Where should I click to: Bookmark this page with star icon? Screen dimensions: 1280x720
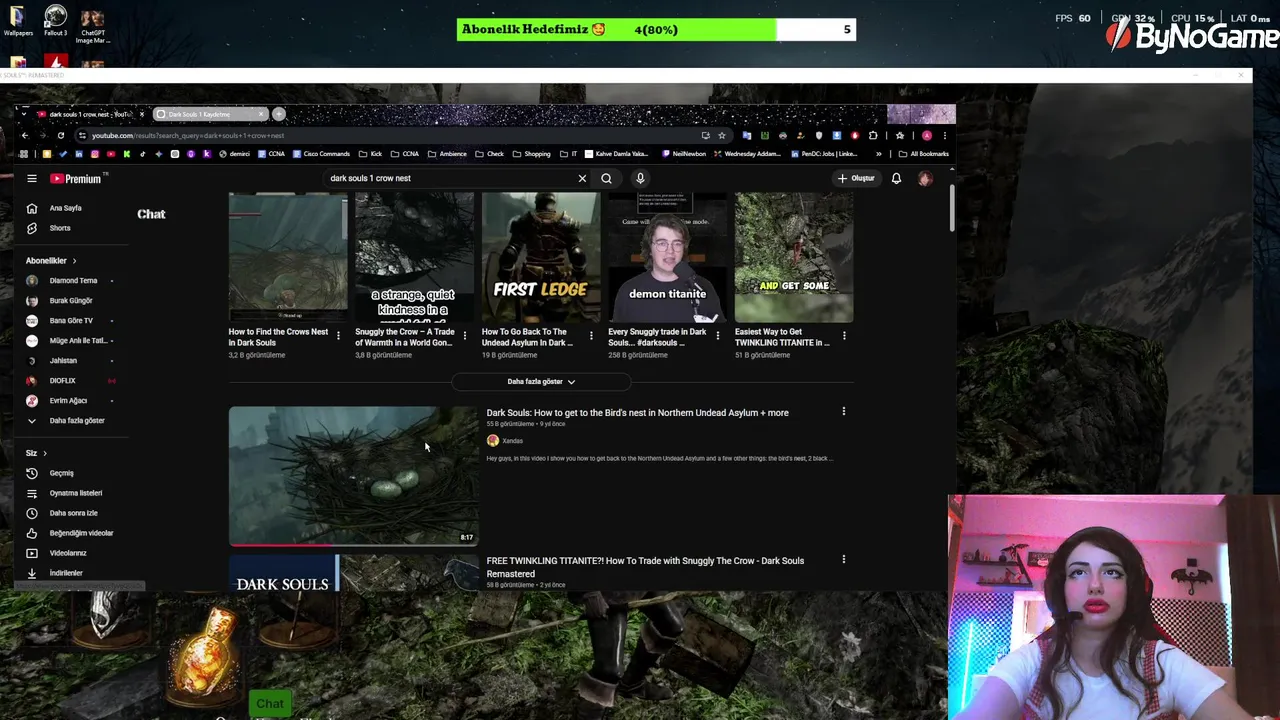722,135
